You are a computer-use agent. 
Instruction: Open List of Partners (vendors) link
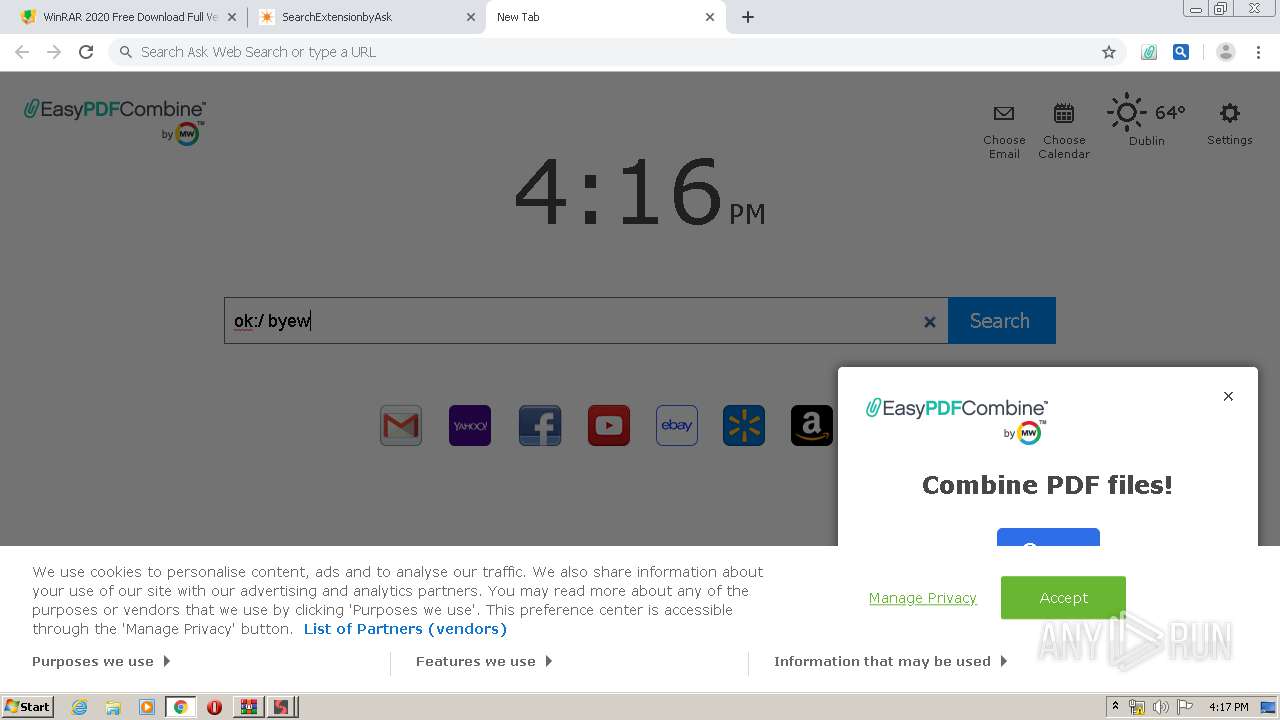[405, 629]
